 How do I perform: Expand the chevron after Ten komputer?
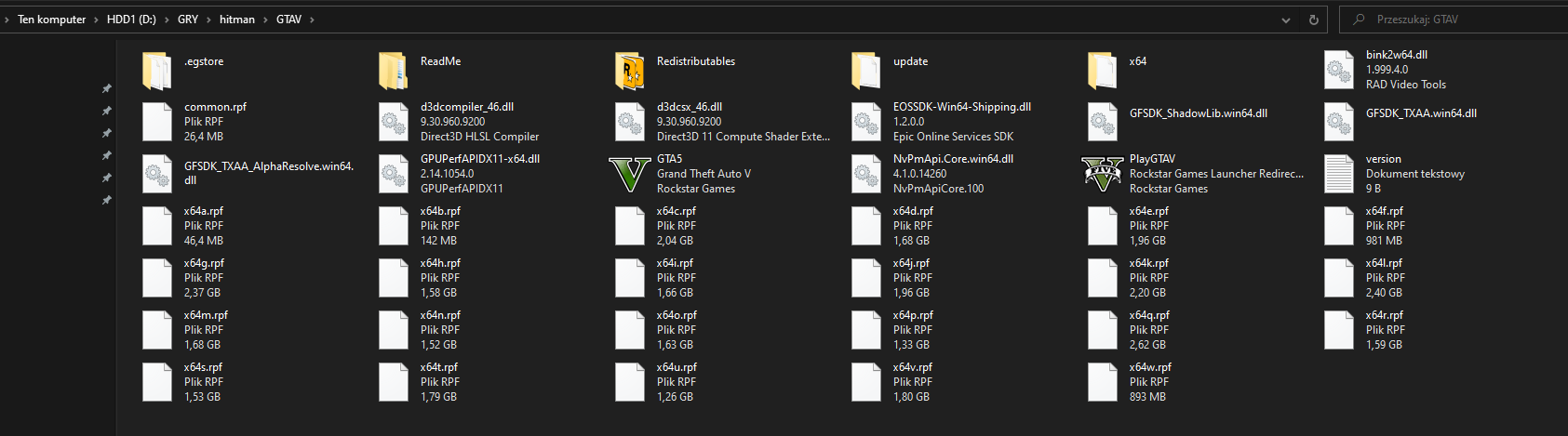pos(96,20)
